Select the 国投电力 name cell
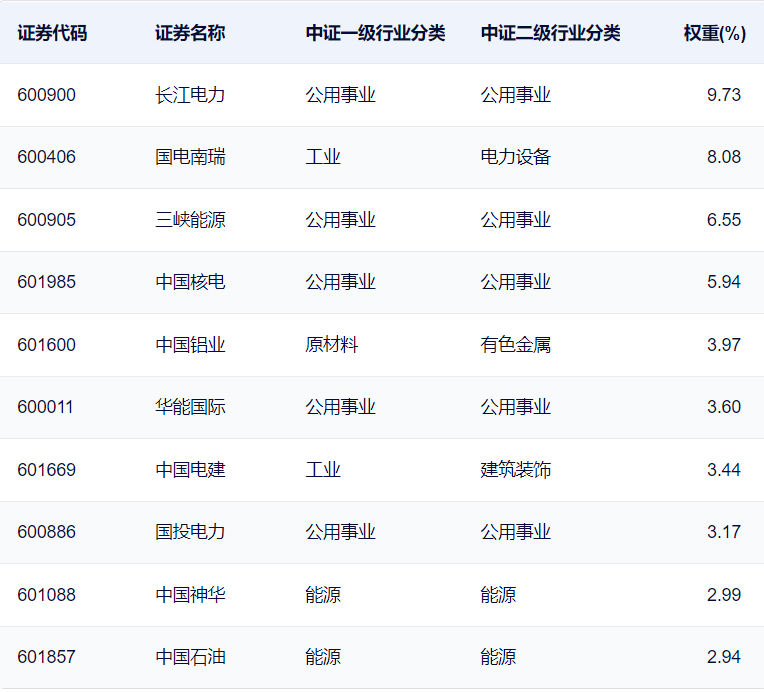 pyautogui.click(x=190, y=532)
